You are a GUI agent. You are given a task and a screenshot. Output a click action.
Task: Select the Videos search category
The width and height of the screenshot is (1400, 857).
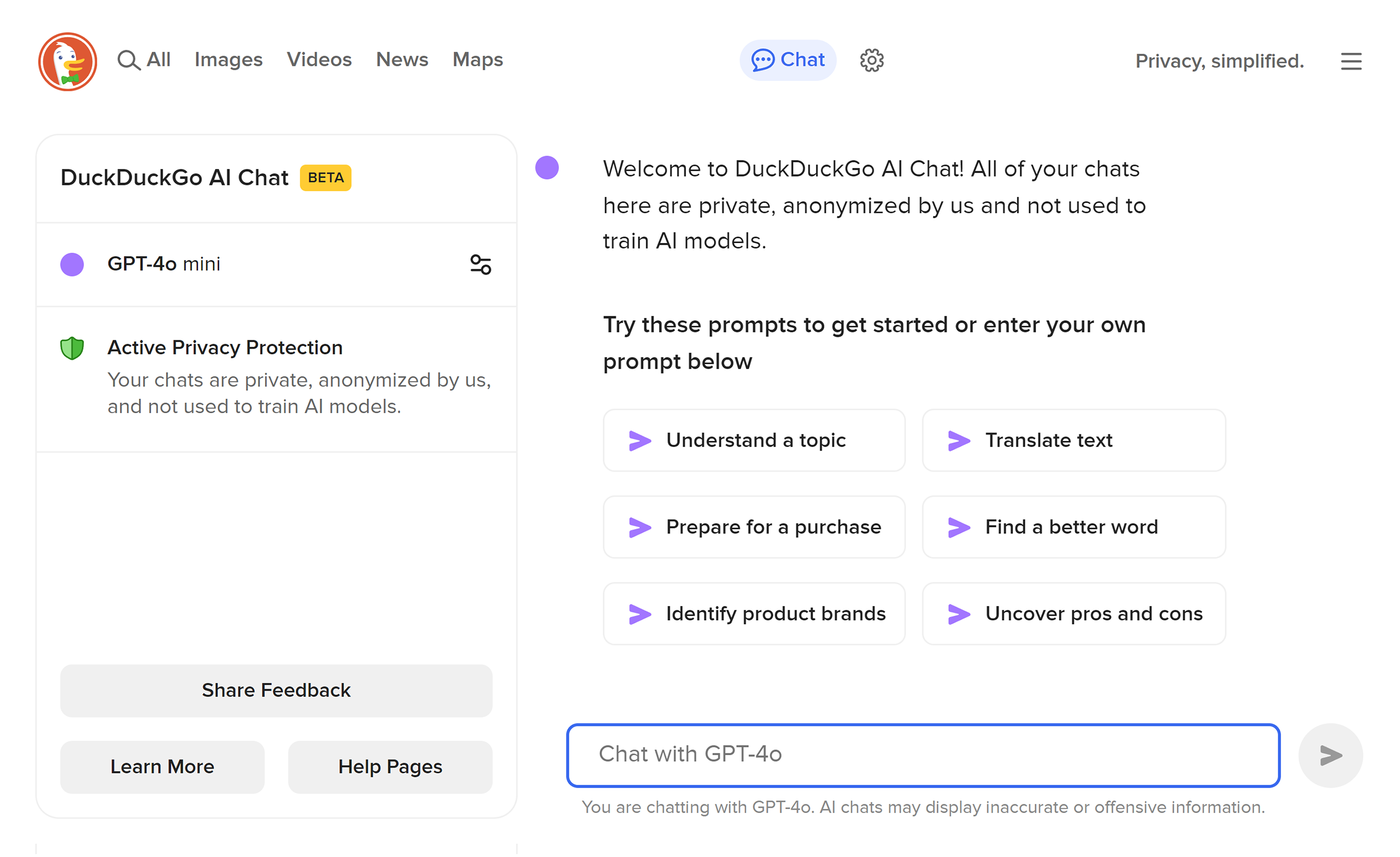click(x=319, y=60)
